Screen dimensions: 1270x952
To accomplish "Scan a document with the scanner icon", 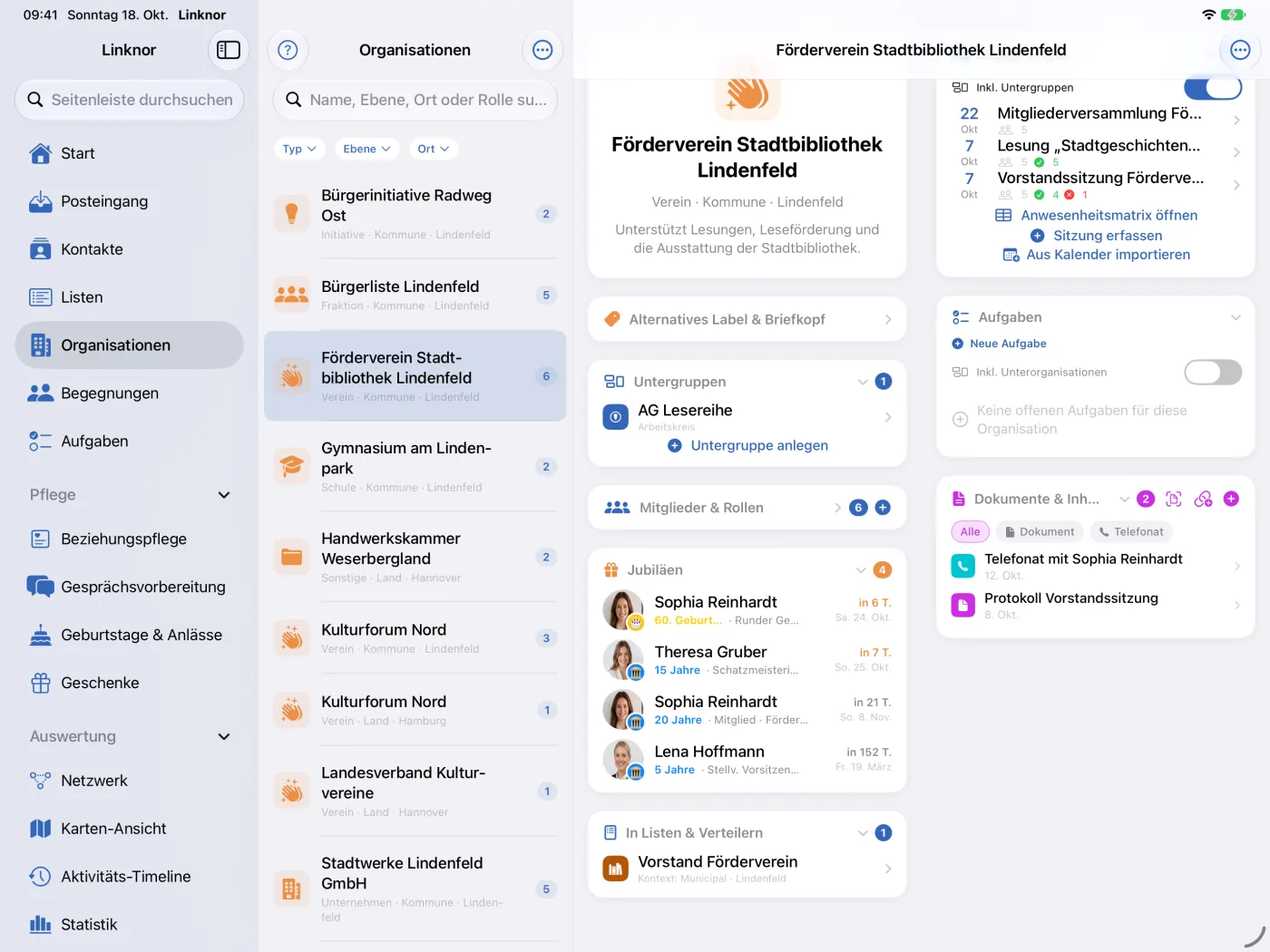I will (x=1174, y=499).
